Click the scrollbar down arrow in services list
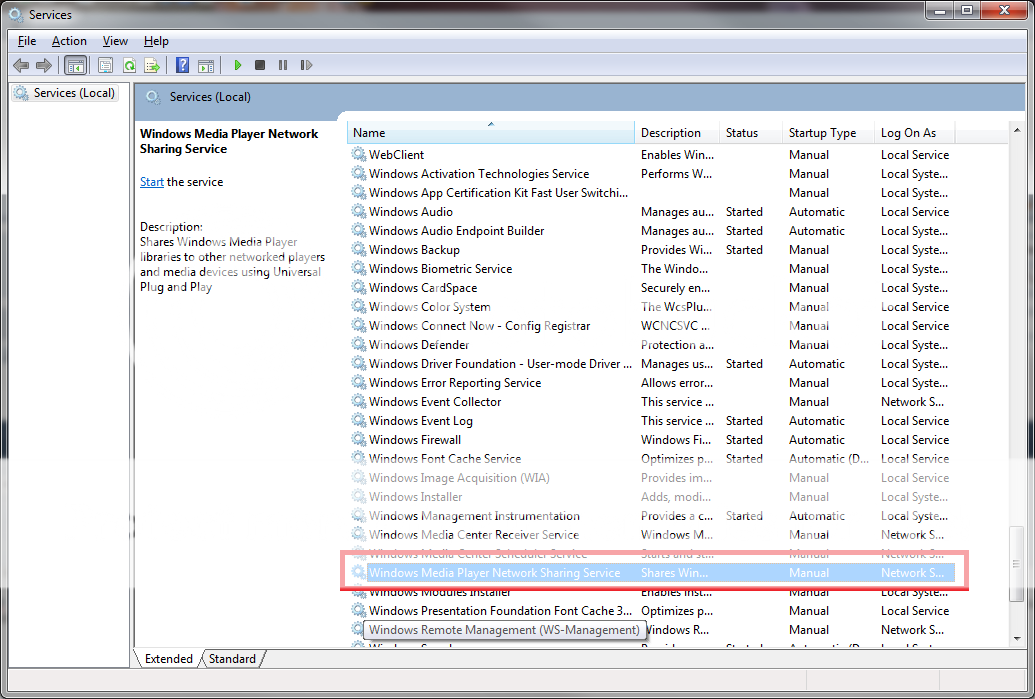The height and width of the screenshot is (699, 1035). 1016,638
